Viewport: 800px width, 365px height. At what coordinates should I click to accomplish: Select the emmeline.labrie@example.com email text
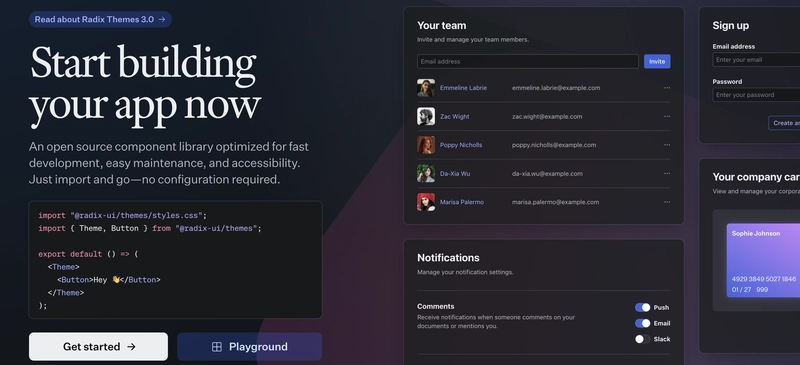point(556,88)
